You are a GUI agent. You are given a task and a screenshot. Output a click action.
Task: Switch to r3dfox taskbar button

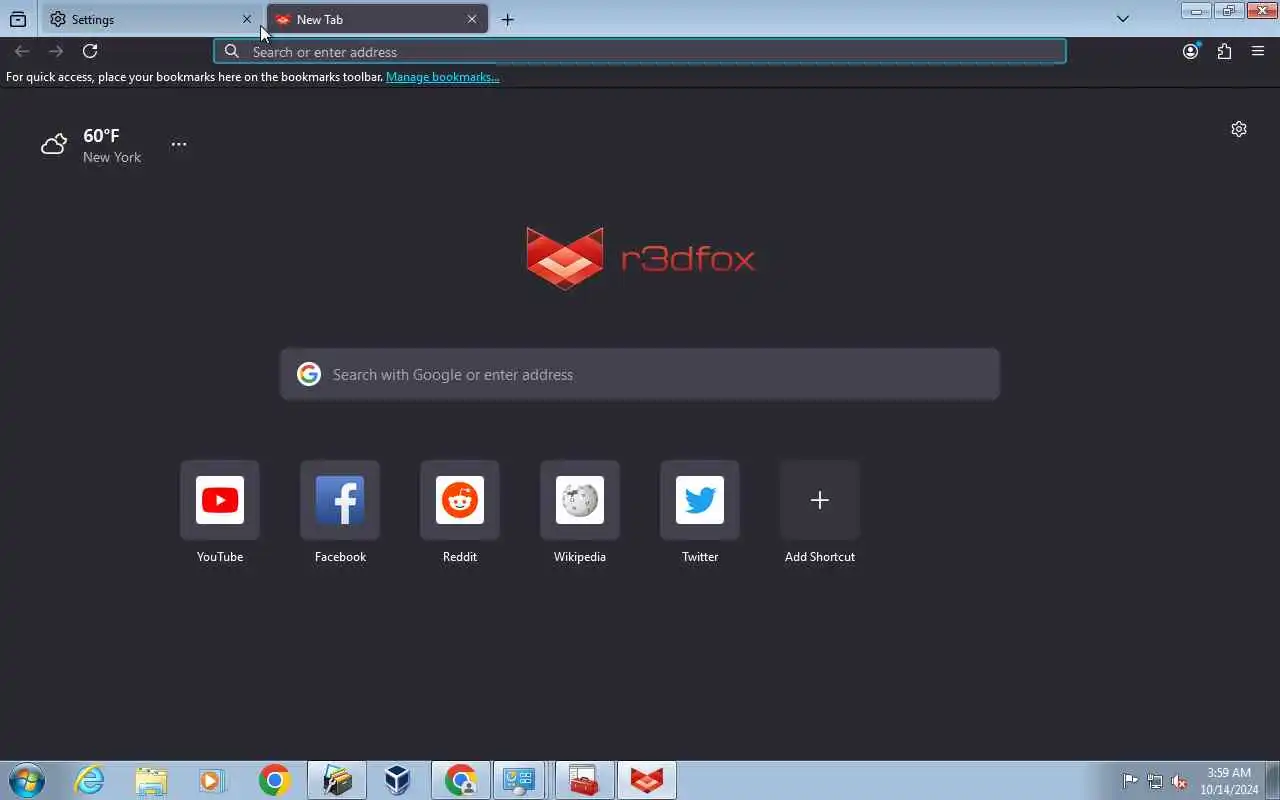point(646,780)
